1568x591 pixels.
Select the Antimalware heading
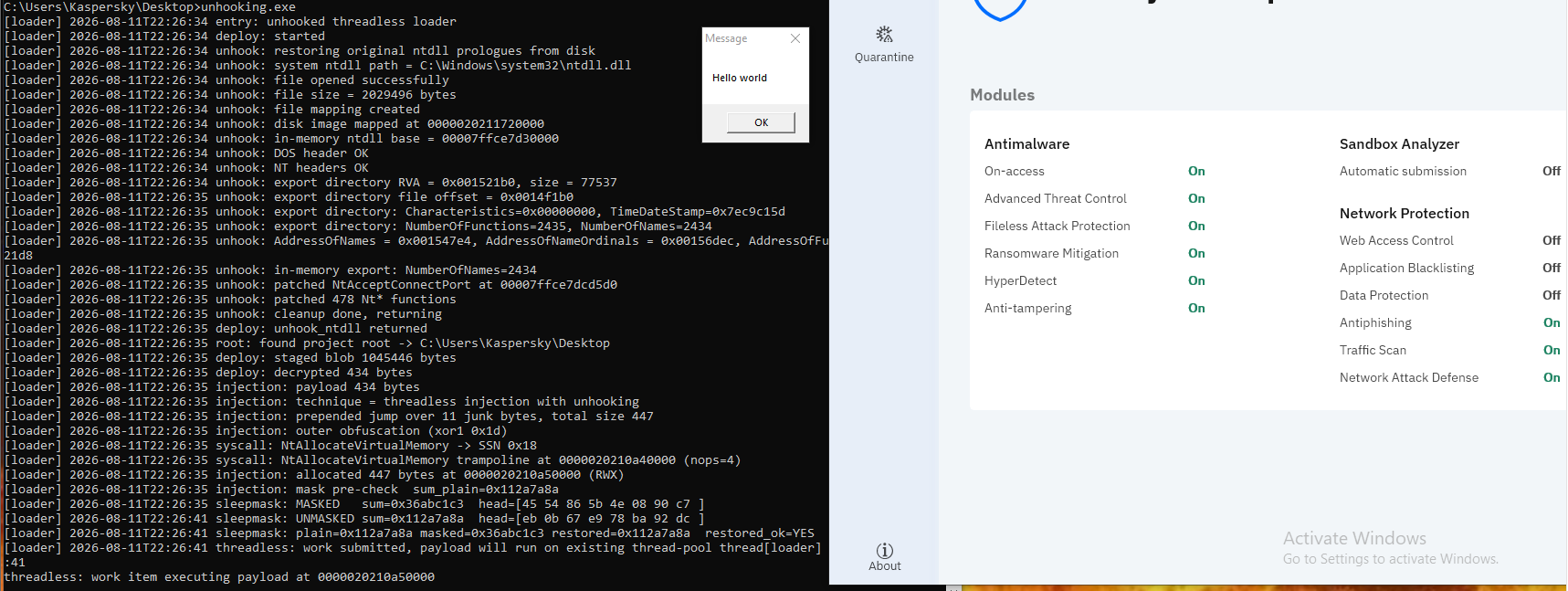[x=1026, y=144]
